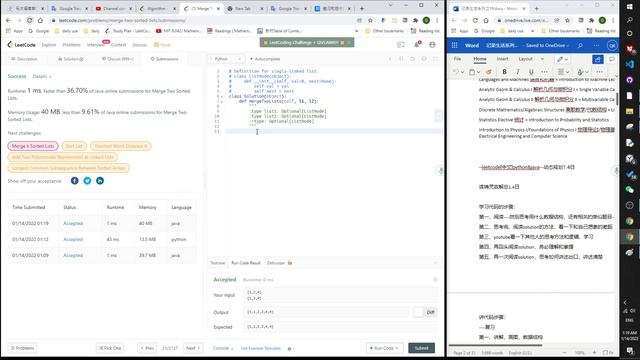Viewport: 640px width, 360px height.
Task: Open the Python language dropdown
Action: pyautogui.click(x=226, y=59)
